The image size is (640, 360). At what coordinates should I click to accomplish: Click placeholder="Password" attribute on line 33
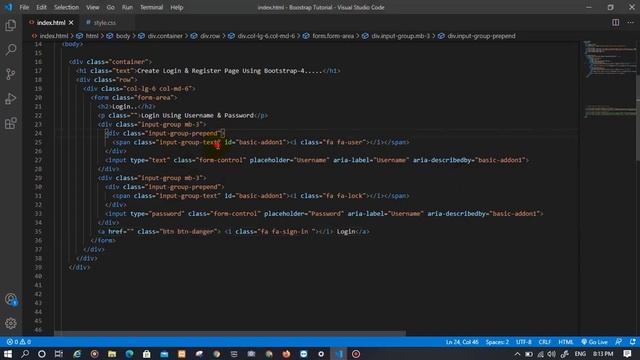click(x=303, y=213)
